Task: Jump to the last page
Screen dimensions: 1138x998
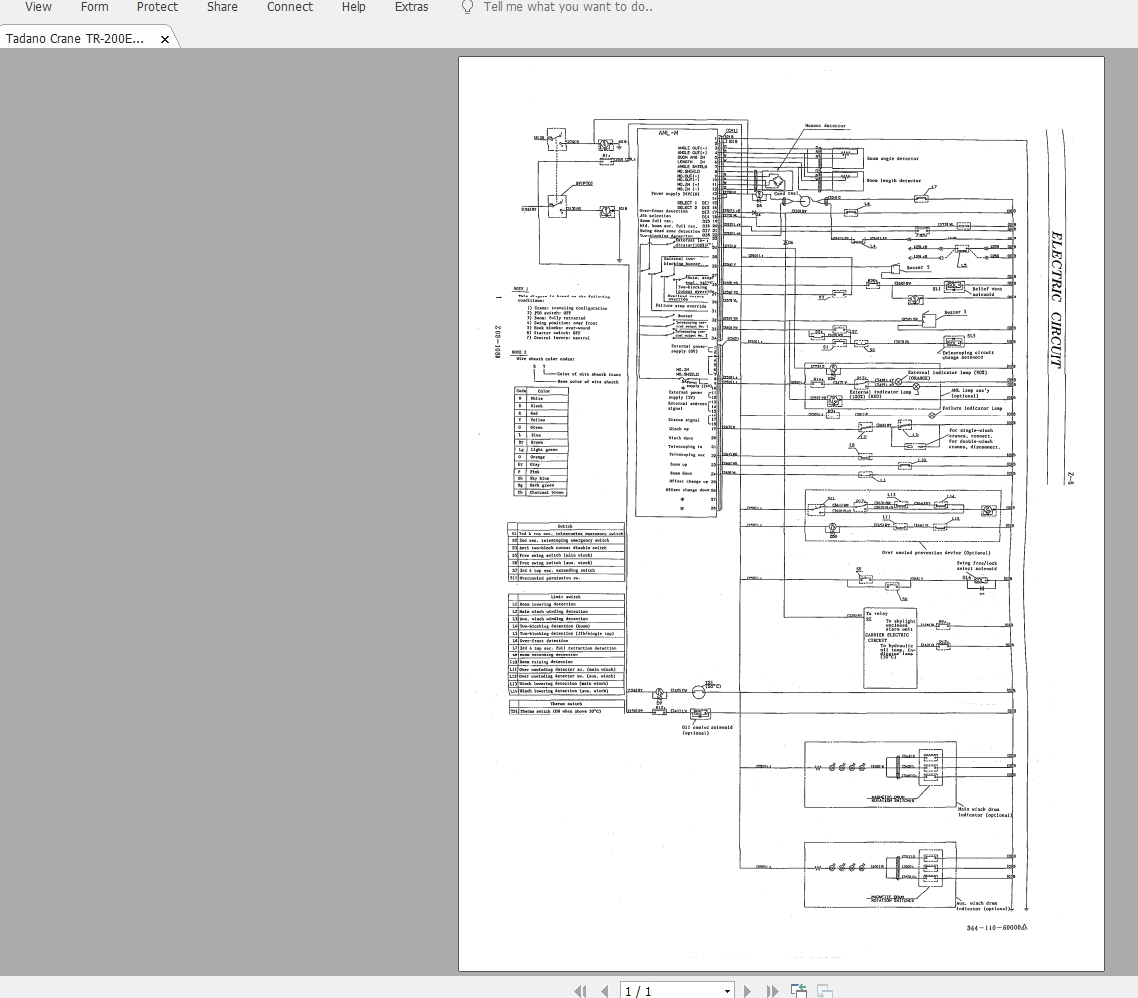Action: [771, 991]
